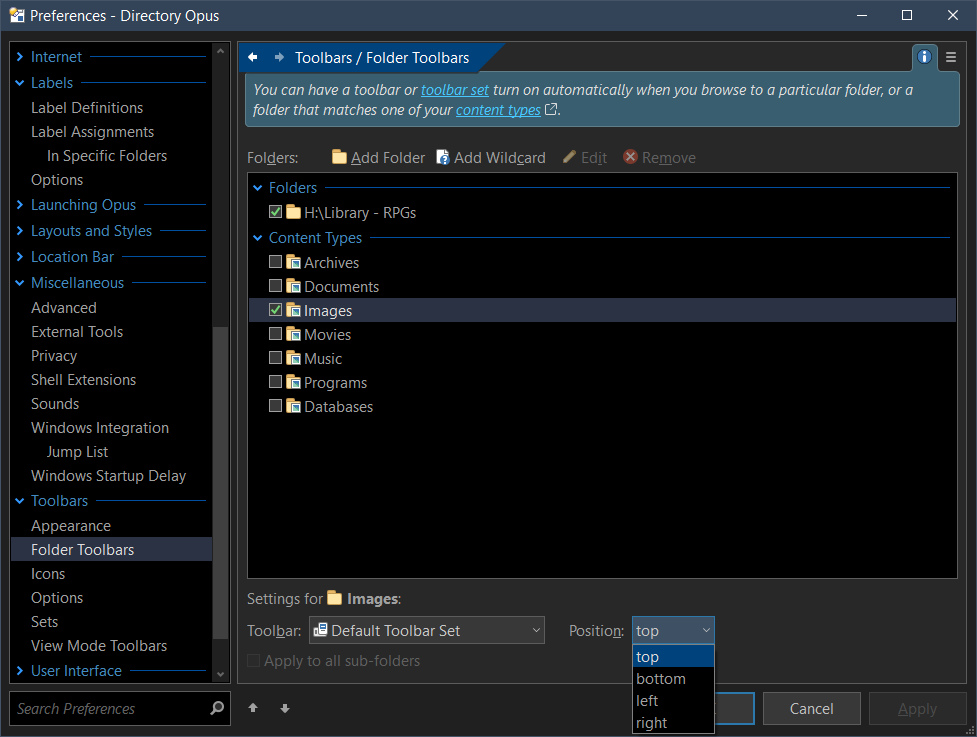Open the Sets page under Toolbars
This screenshot has width=977, height=737.
coord(44,622)
